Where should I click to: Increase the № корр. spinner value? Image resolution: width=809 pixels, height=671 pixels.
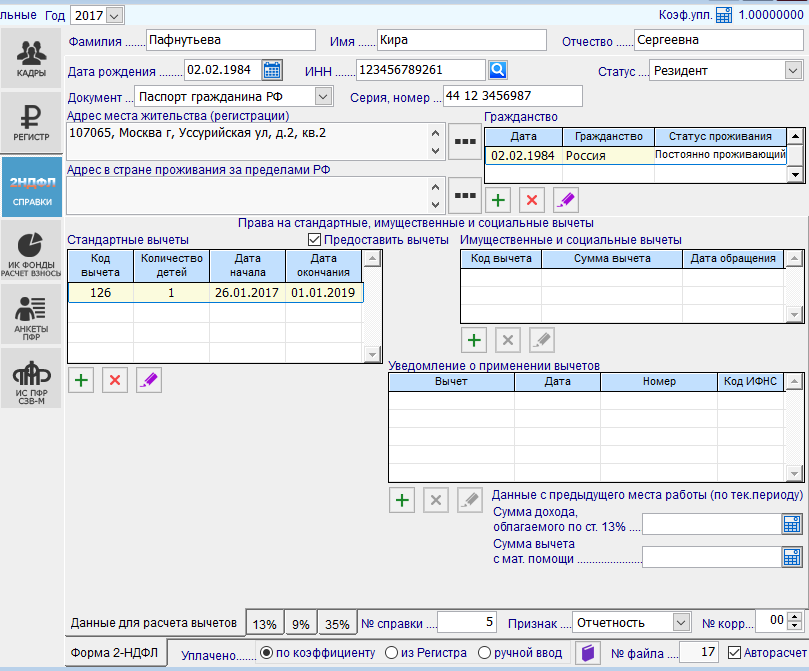click(x=795, y=616)
